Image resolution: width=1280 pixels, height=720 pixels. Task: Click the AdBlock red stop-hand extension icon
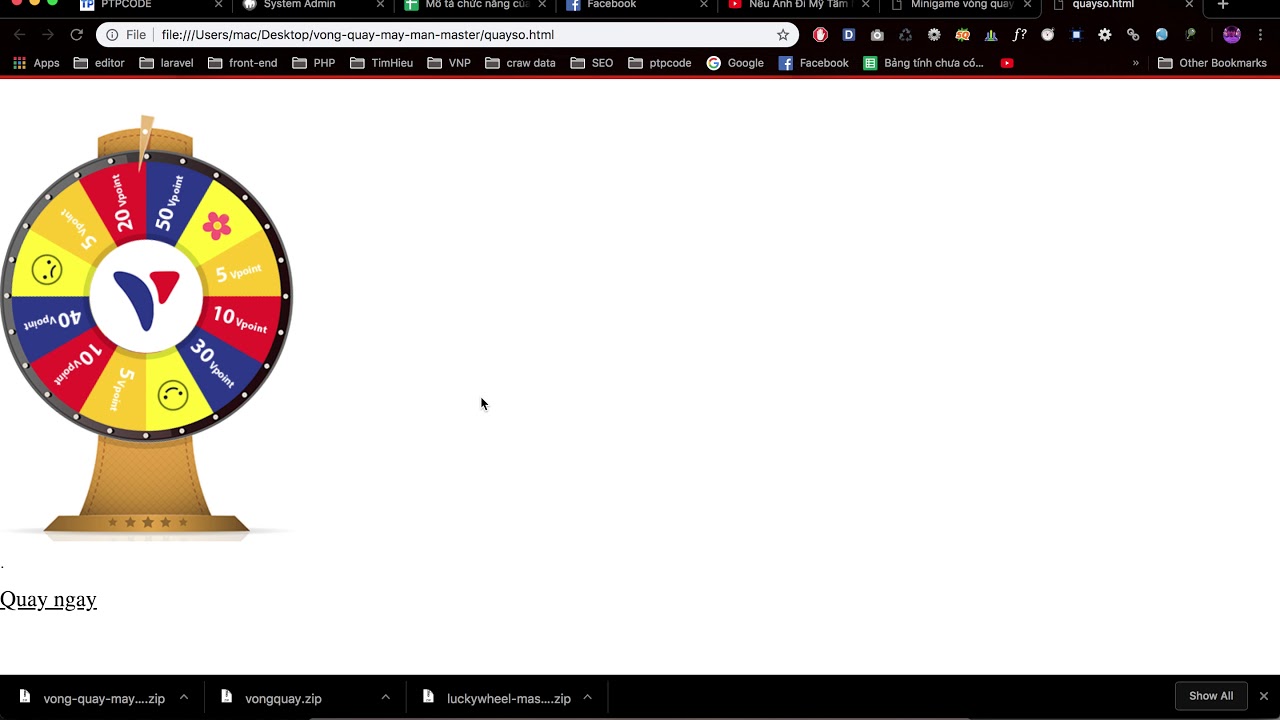[820, 35]
